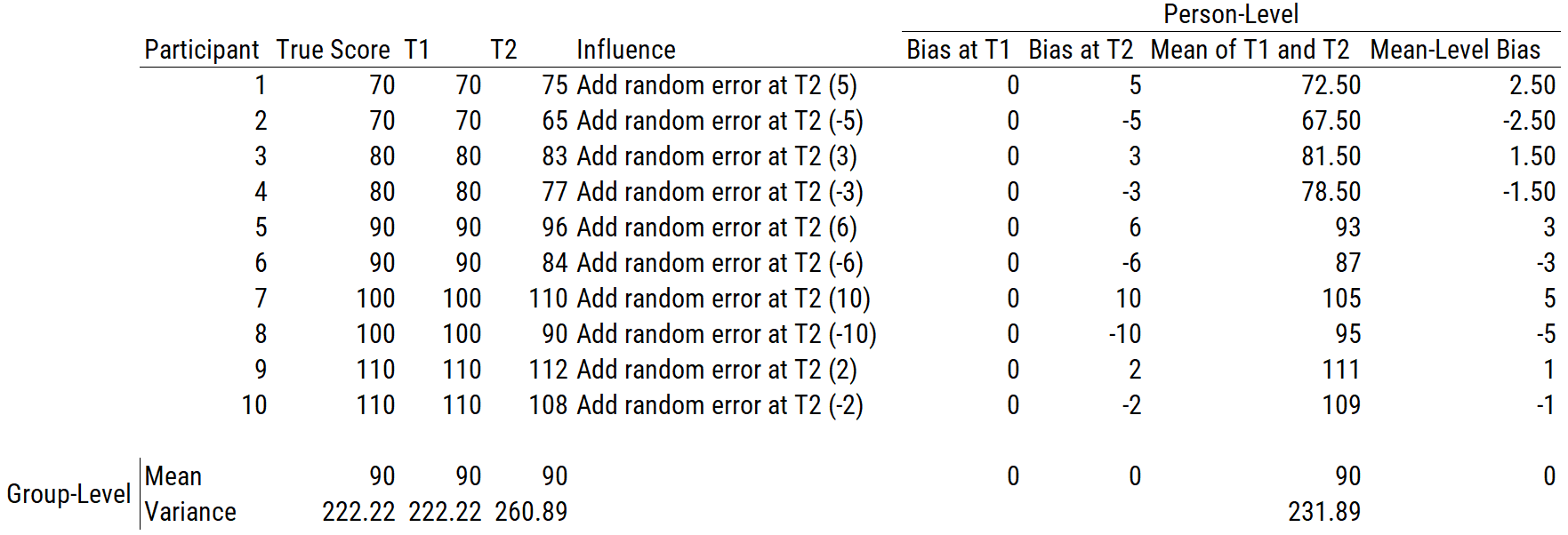Screen dimensions: 1568x535
Task: Select the Variance row label
Action: tap(190, 512)
